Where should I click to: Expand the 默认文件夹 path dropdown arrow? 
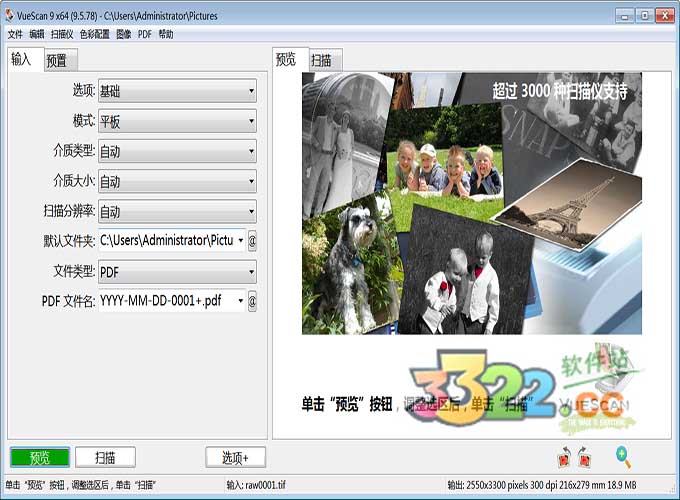coord(241,240)
